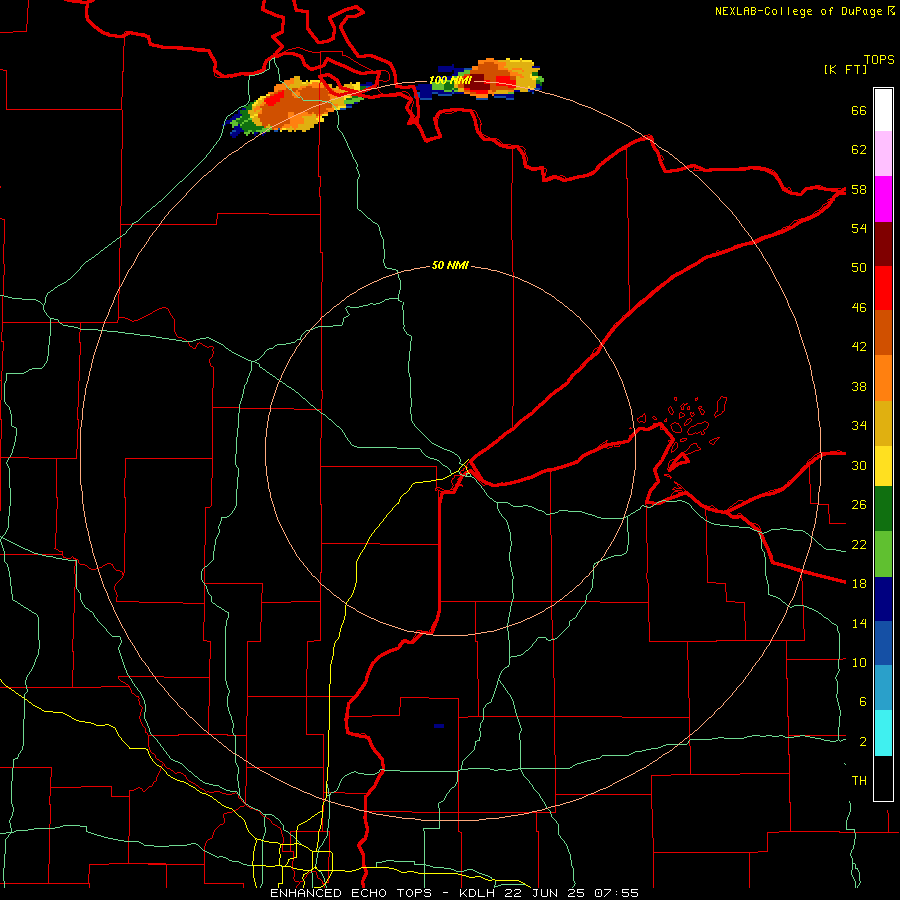Select the 46 value on the legend
Viewport: 900px width, 900px height.
tap(859, 308)
